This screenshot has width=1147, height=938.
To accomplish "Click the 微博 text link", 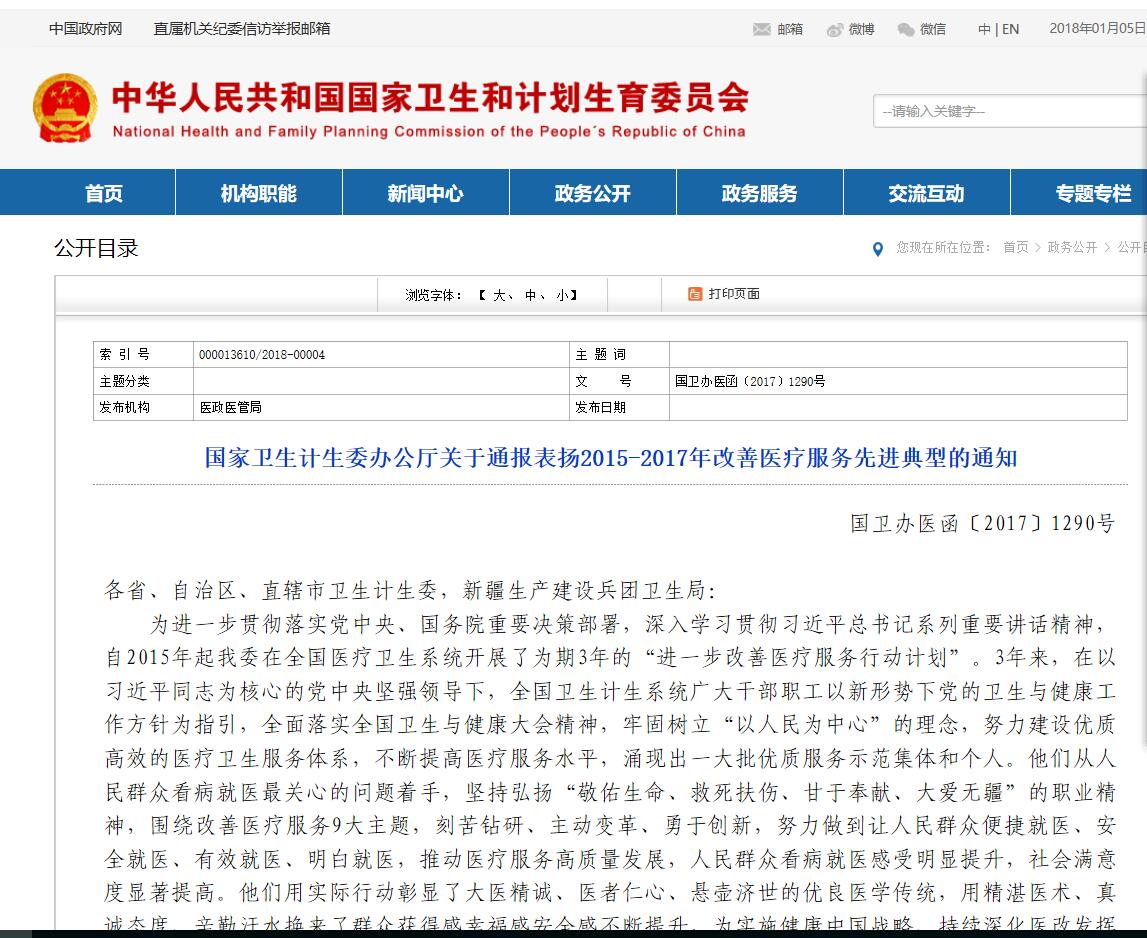I will point(861,29).
